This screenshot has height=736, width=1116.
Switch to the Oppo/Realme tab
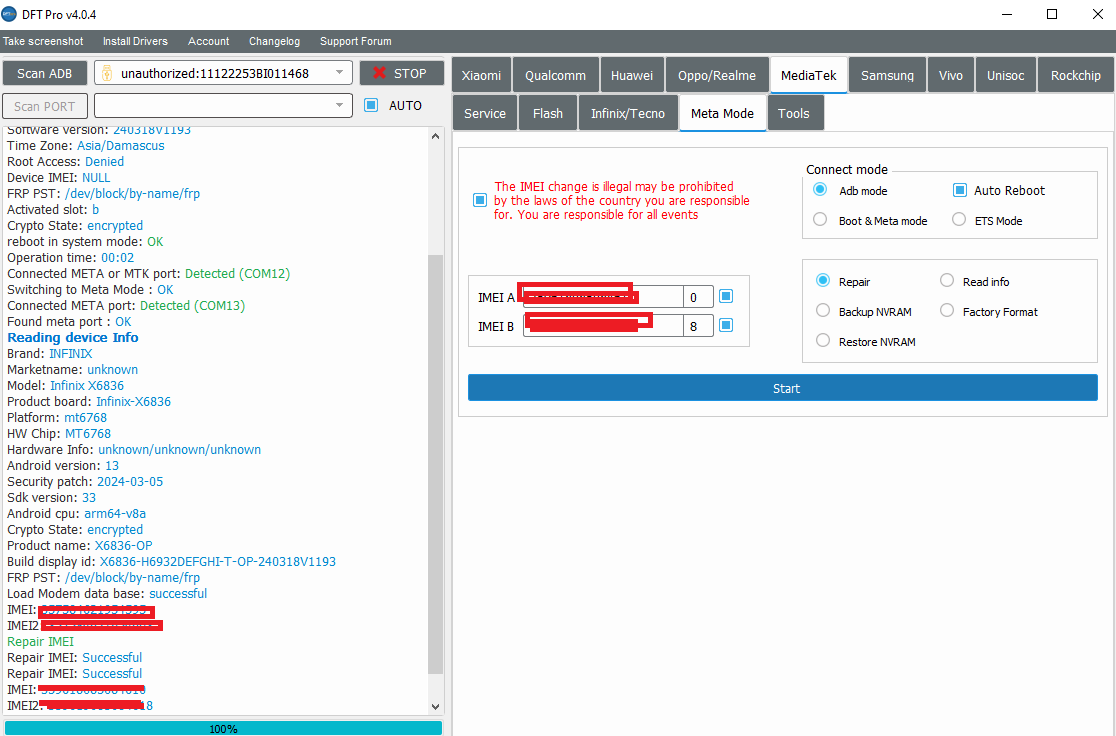(717, 75)
